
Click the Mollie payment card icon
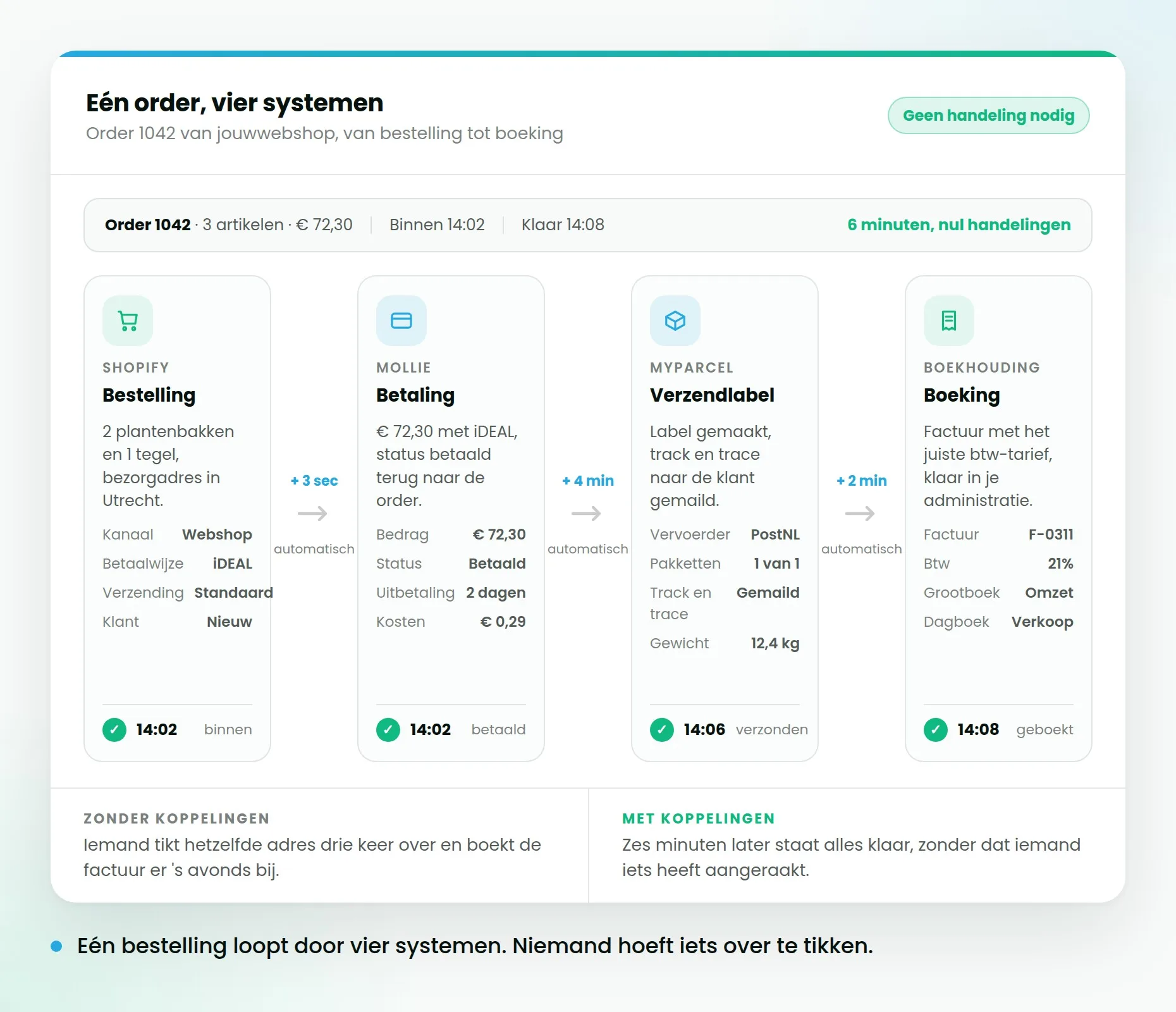click(x=401, y=321)
